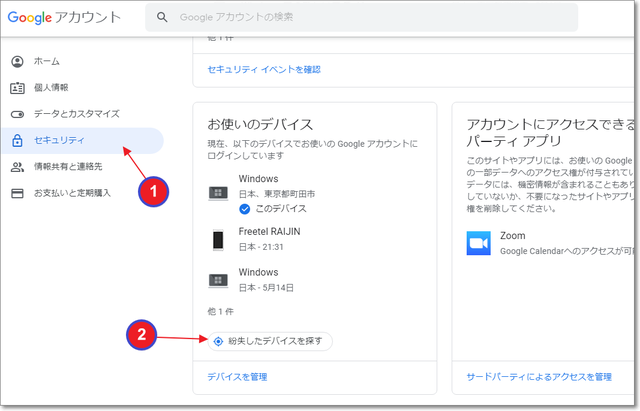Open サードパーティによるアクセスを管理 link
Screen dimensions: 640x411
click(539, 377)
